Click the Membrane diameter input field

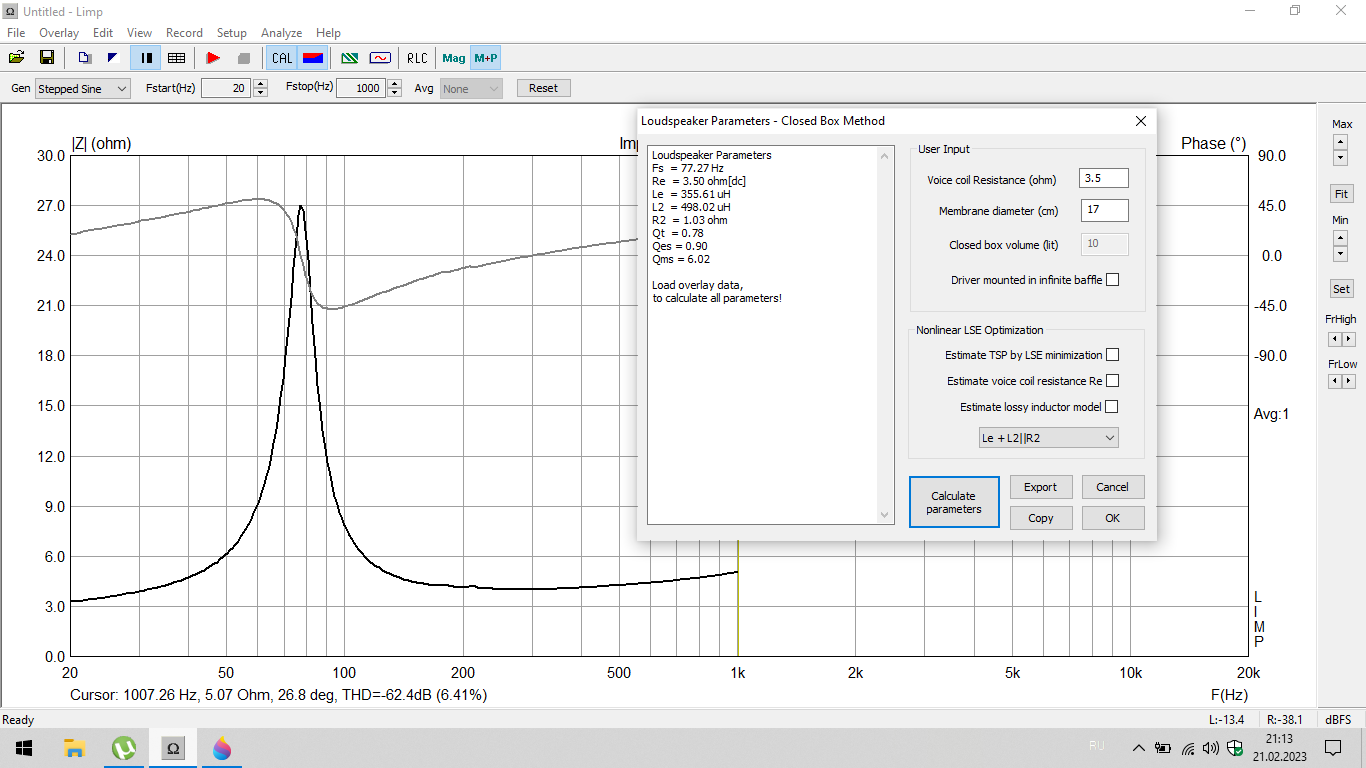[1104, 211]
